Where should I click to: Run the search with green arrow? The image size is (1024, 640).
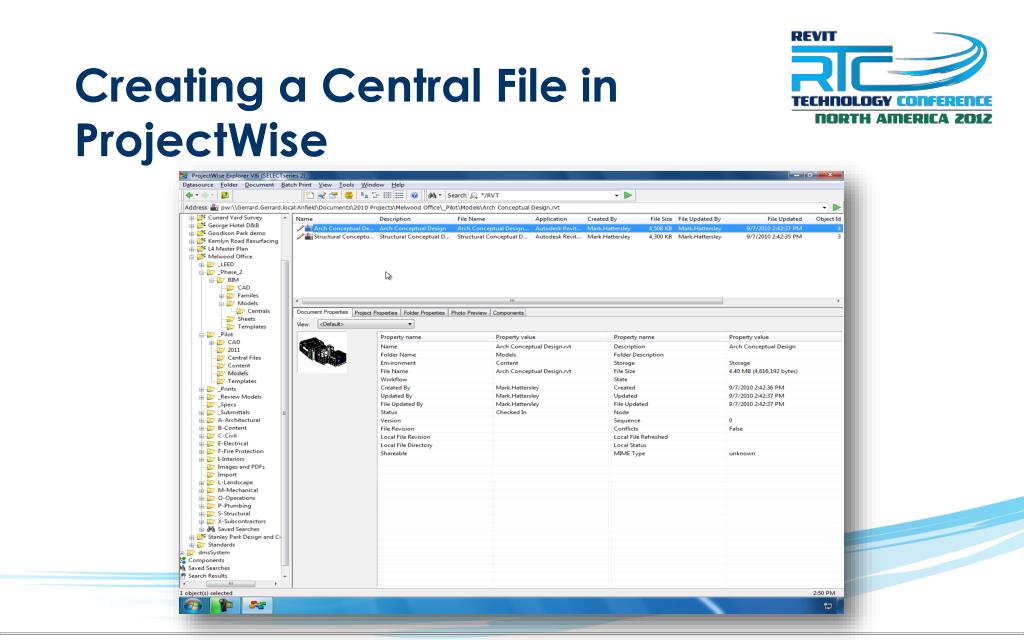pyautogui.click(x=628, y=195)
